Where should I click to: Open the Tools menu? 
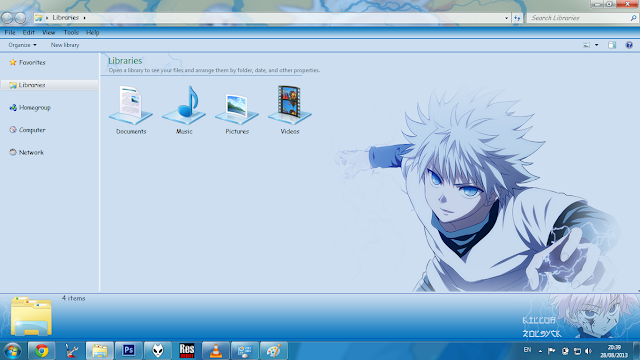[x=71, y=32]
